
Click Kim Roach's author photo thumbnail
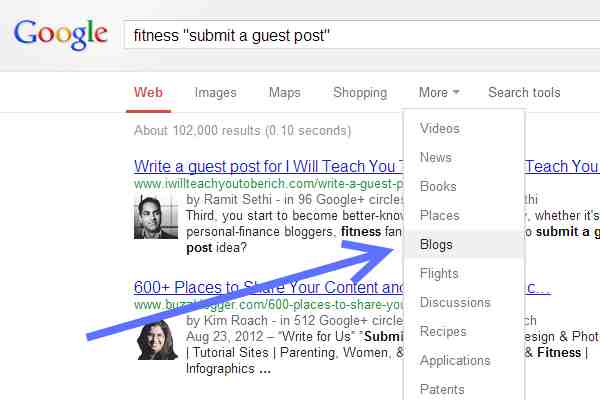coord(157,340)
